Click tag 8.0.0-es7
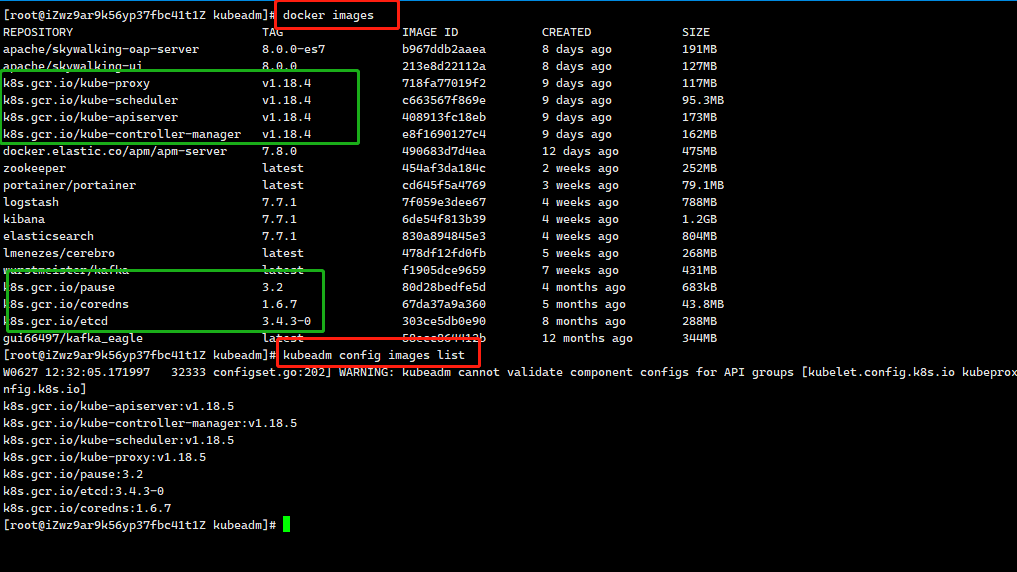The image size is (1017, 572). [293, 49]
